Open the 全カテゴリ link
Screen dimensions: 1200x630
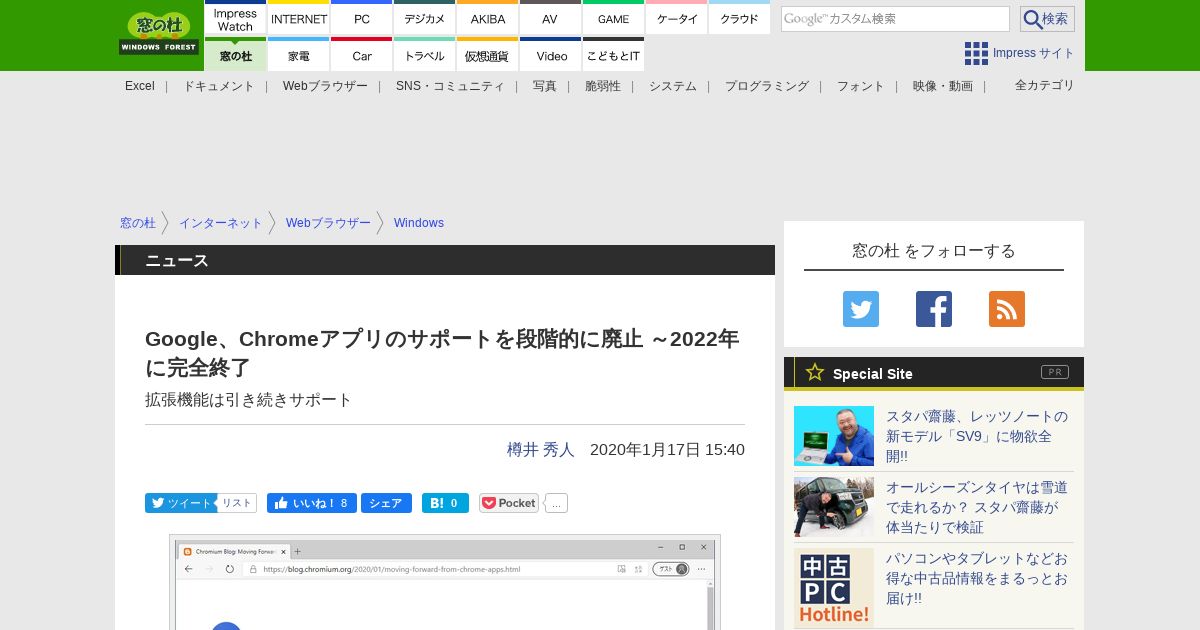click(x=1045, y=85)
